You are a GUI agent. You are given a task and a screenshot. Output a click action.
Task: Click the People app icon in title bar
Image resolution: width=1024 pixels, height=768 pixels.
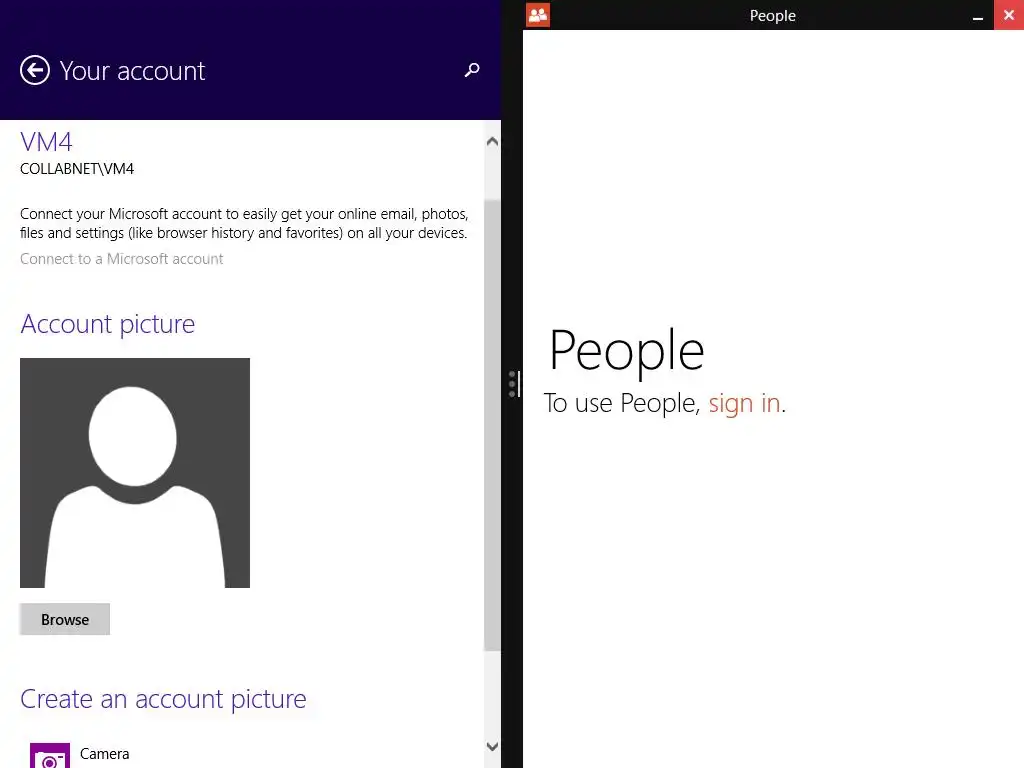point(538,15)
